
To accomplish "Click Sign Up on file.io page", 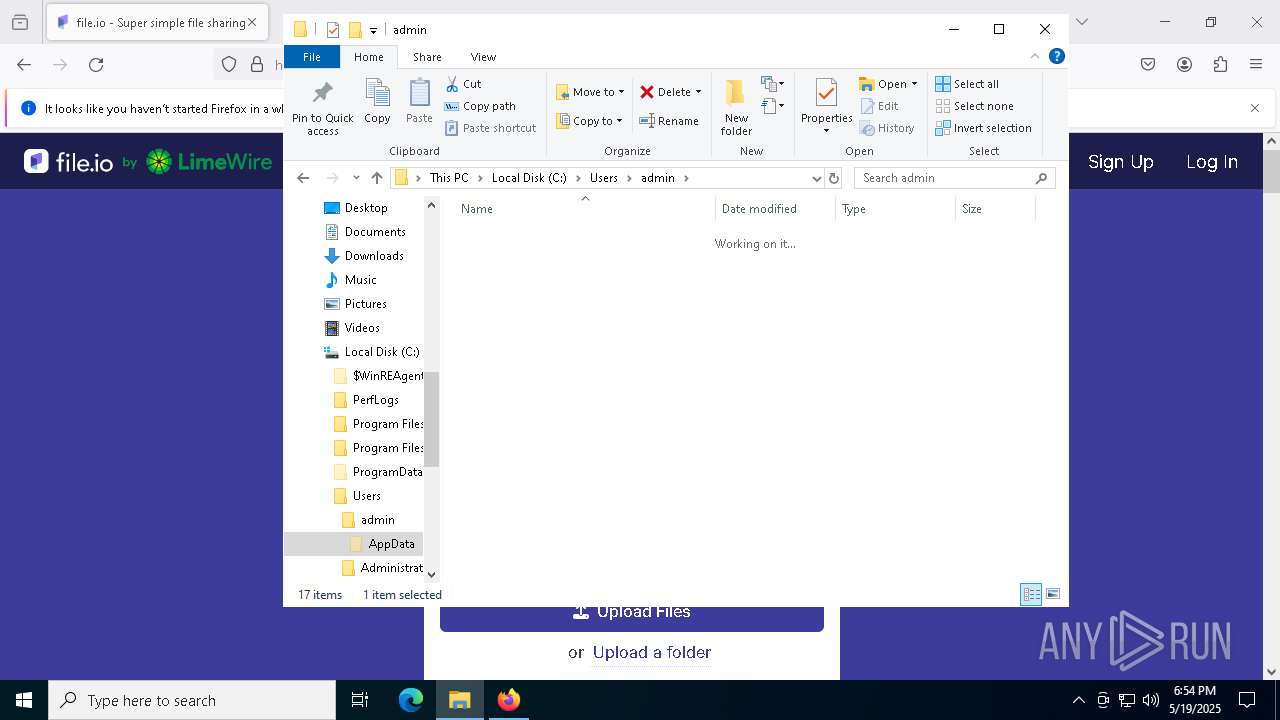I will [x=1120, y=162].
